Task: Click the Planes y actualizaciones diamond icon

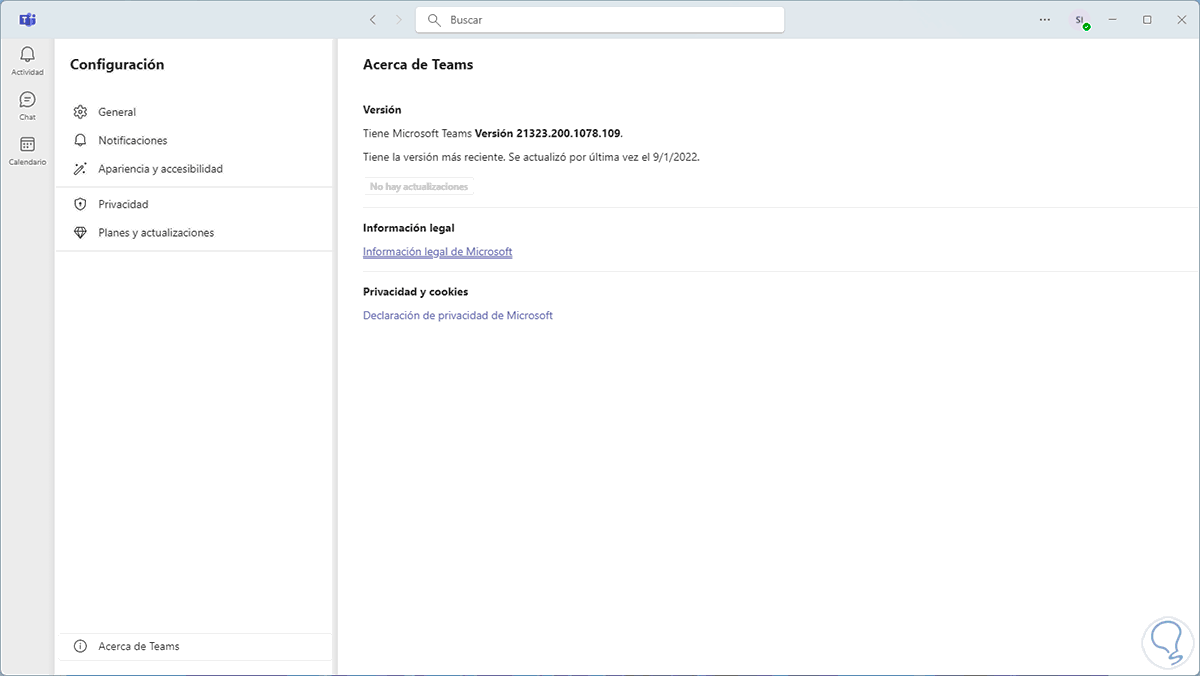Action: click(x=81, y=232)
